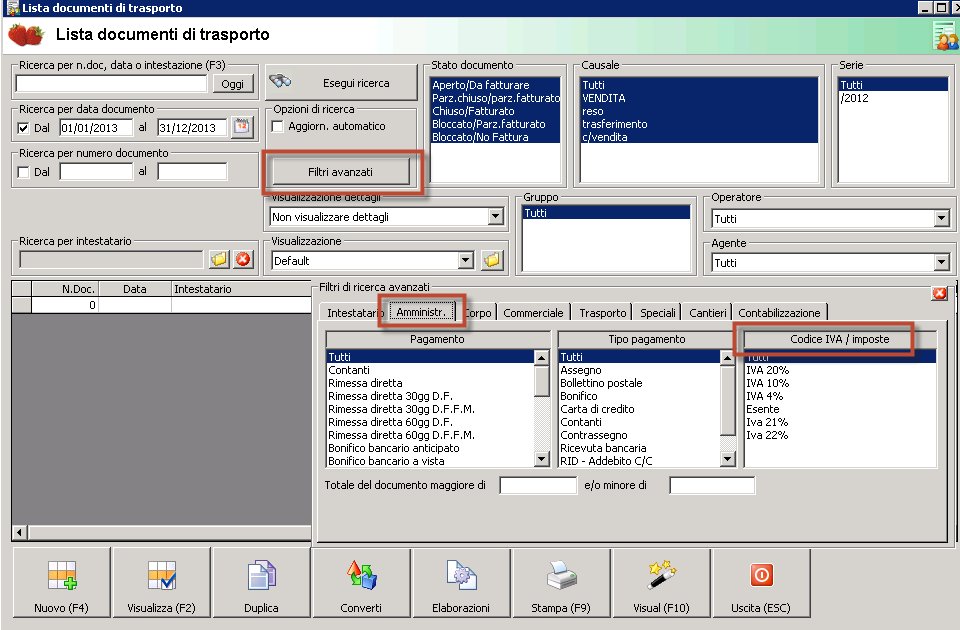The image size is (960, 630).
Task: Click the Totale maggiore di input field
Action: 538,486
